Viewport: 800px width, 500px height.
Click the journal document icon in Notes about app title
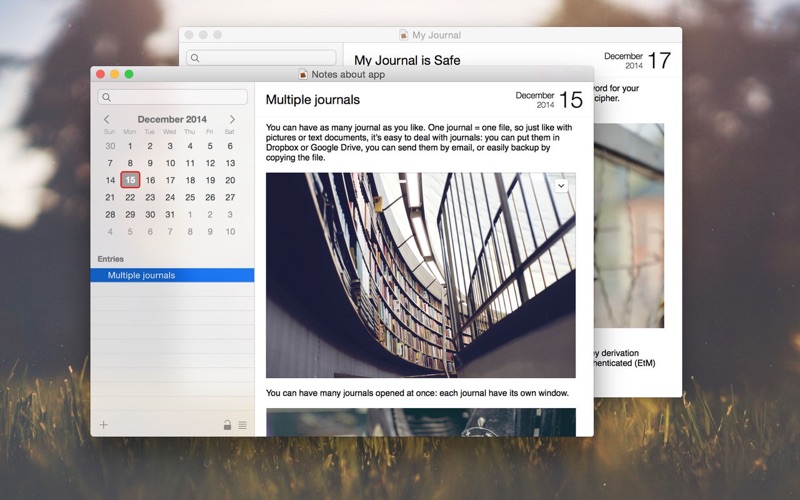point(303,74)
